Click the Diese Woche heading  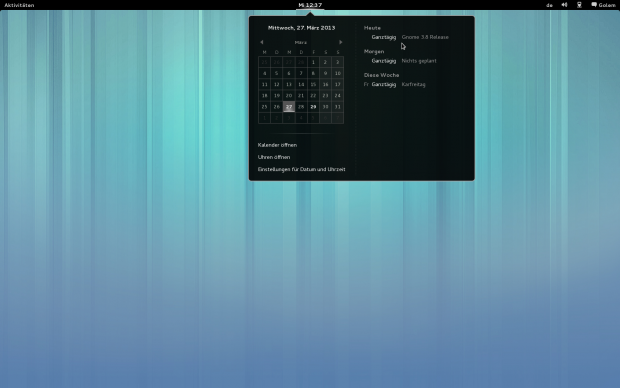click(x=381, y=75)
